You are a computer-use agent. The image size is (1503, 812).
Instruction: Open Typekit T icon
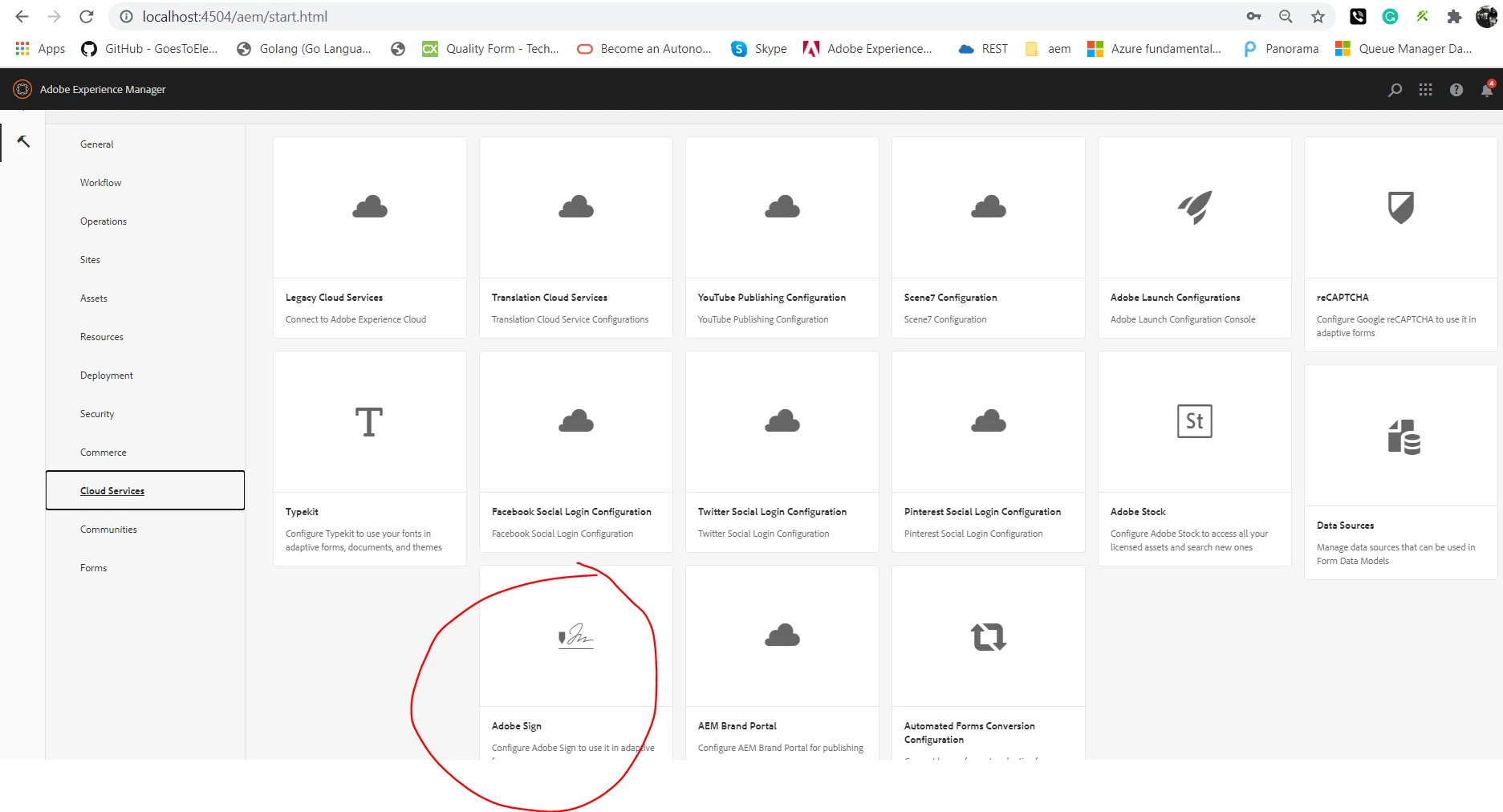tap(369, 422)
